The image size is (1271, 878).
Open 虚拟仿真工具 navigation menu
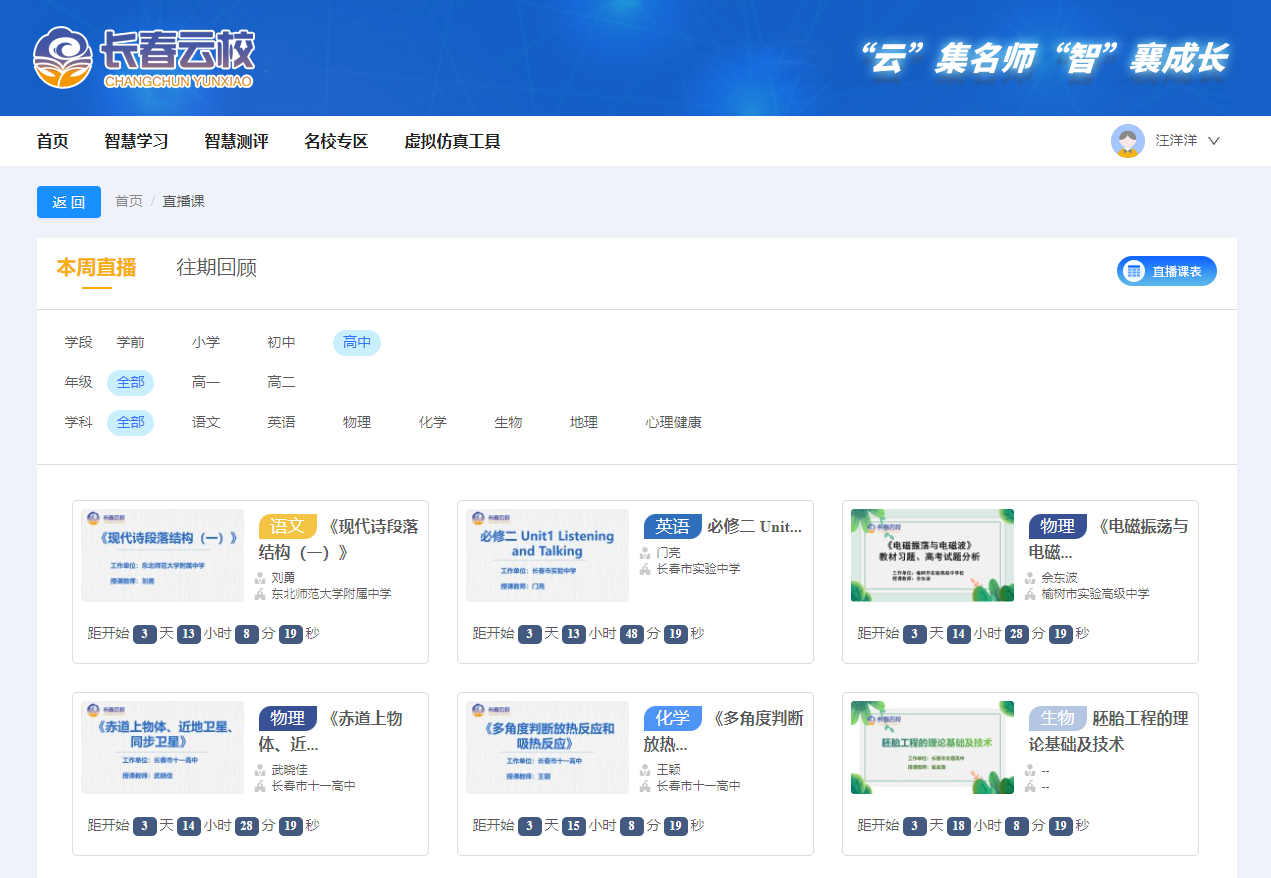point(452,141)
